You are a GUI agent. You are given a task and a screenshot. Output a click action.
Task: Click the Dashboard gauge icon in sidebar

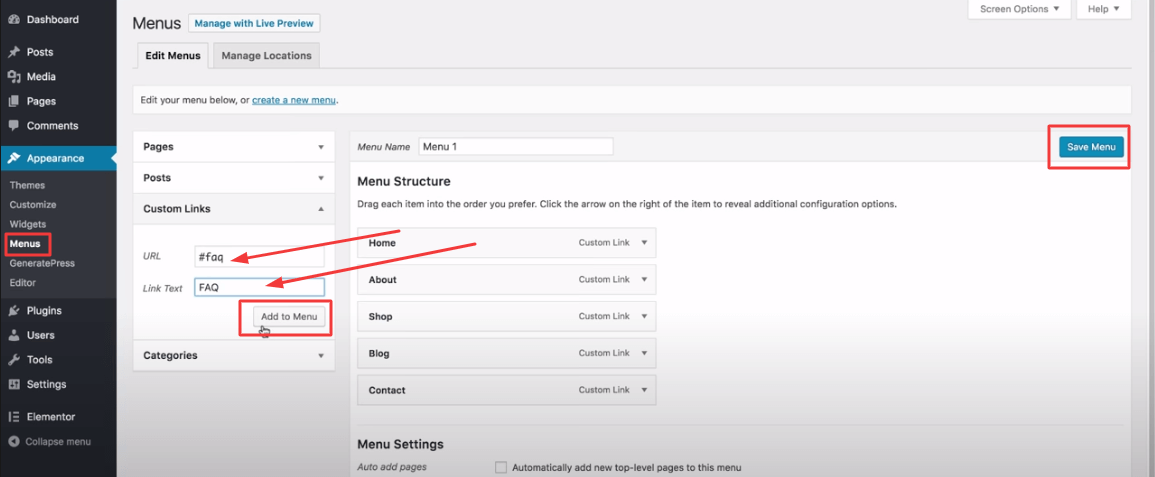tap(14, 20)
